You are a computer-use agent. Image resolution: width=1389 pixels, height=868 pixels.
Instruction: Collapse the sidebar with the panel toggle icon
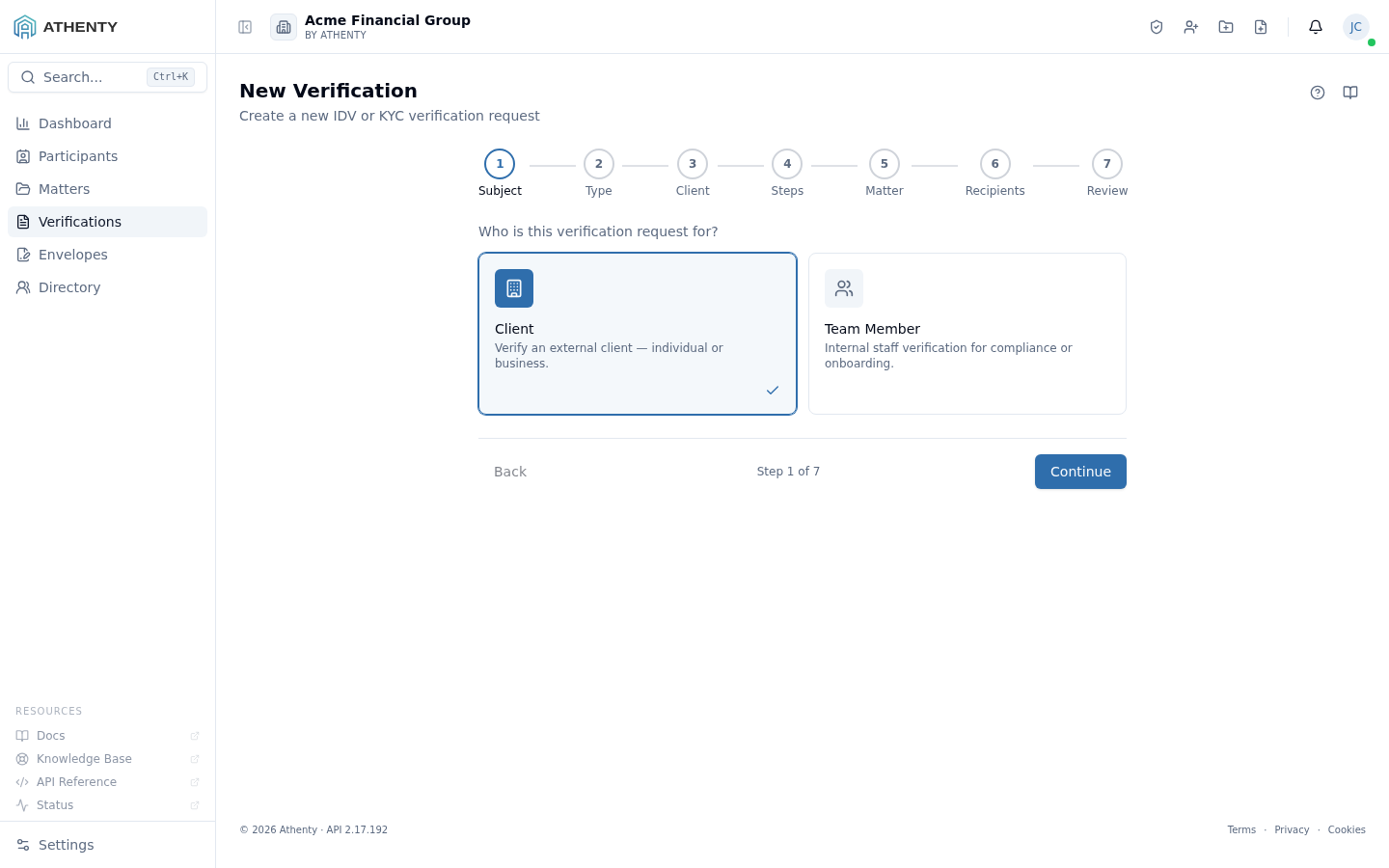point(245,27)
